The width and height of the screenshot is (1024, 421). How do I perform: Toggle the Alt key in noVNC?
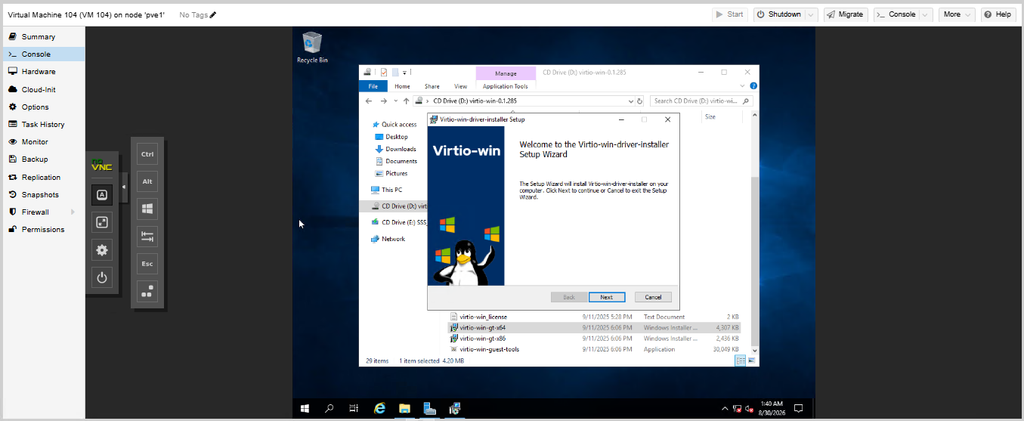pos(147,181)
